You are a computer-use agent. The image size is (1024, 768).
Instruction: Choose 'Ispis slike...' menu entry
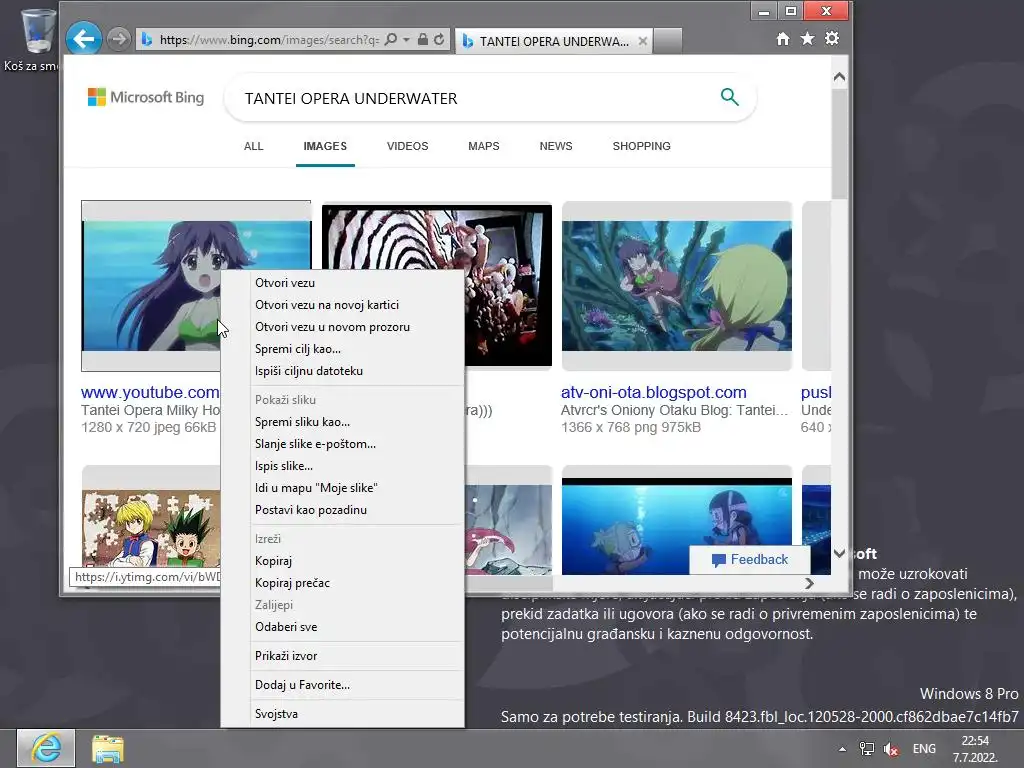click(x=342, y=466)
